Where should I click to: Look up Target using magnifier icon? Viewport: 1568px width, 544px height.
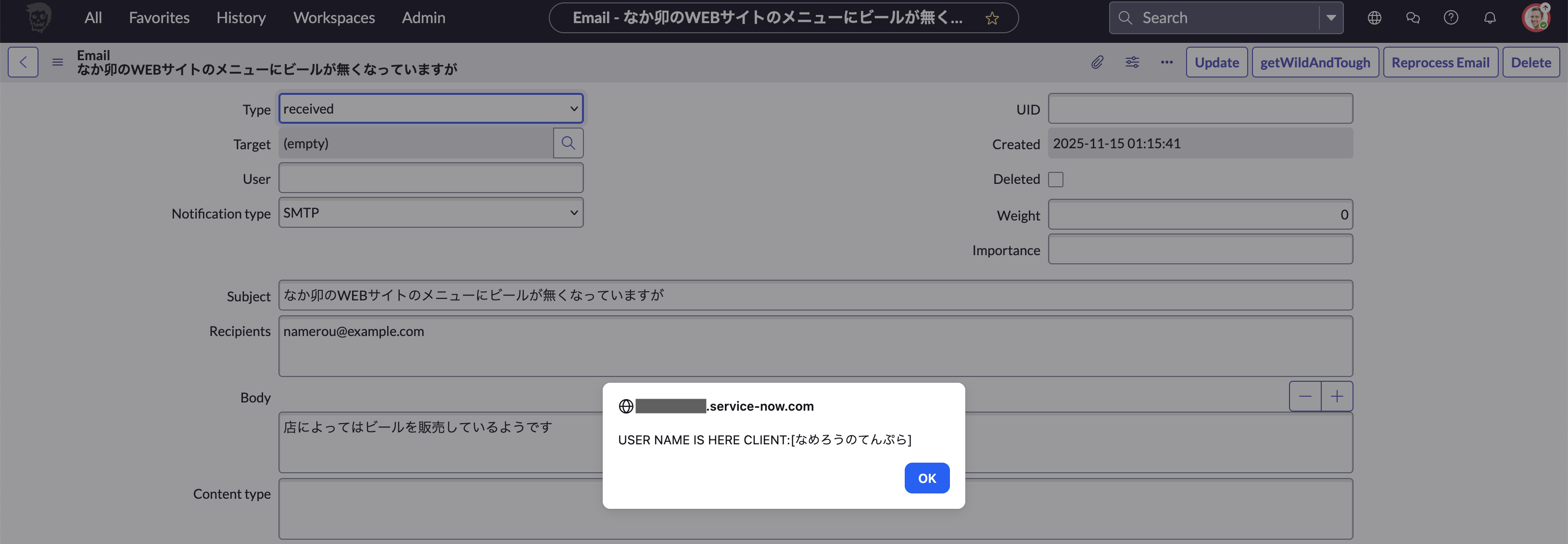[568, 143]
